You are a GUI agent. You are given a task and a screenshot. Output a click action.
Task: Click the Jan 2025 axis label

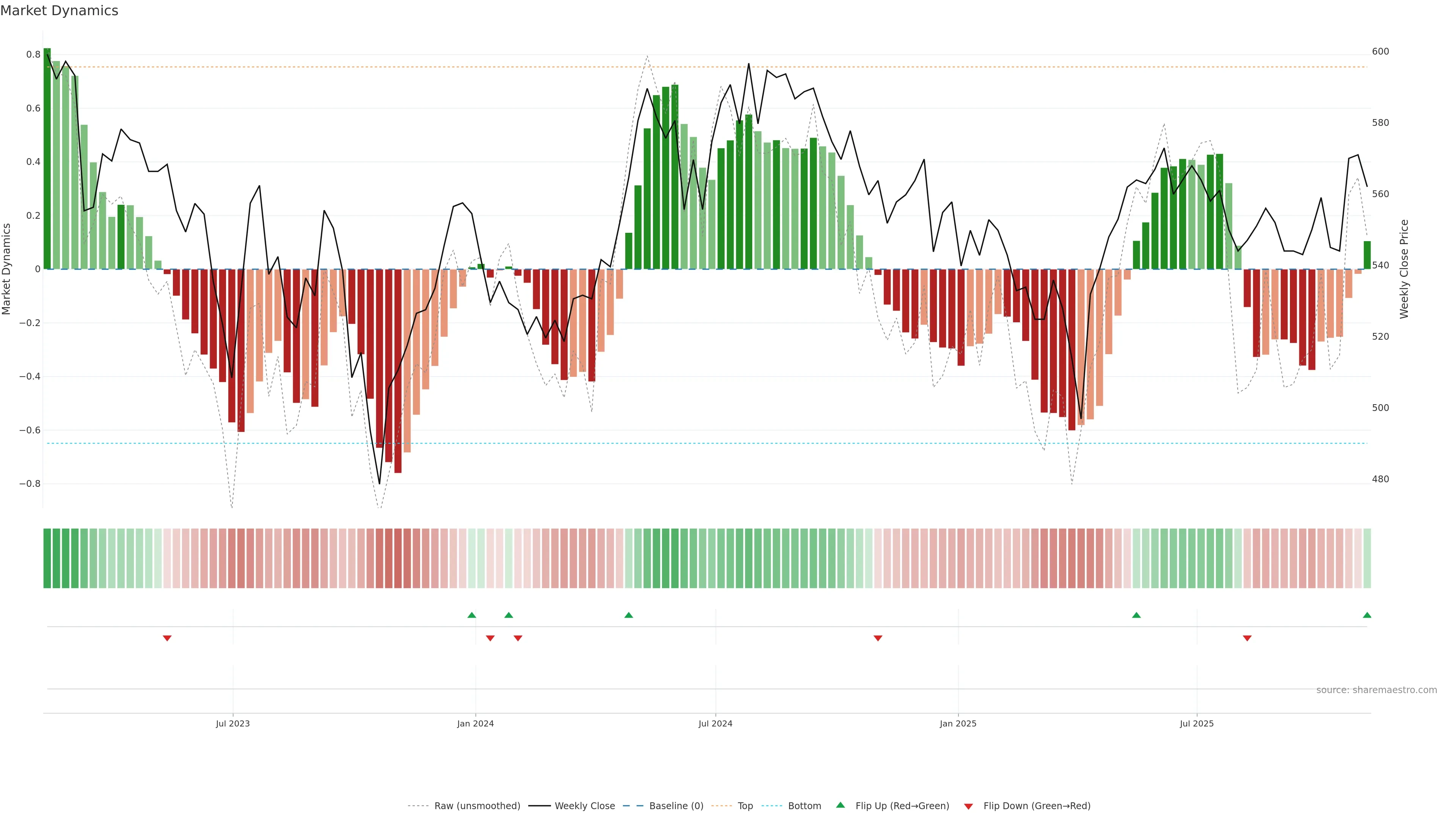coord(957,723)
